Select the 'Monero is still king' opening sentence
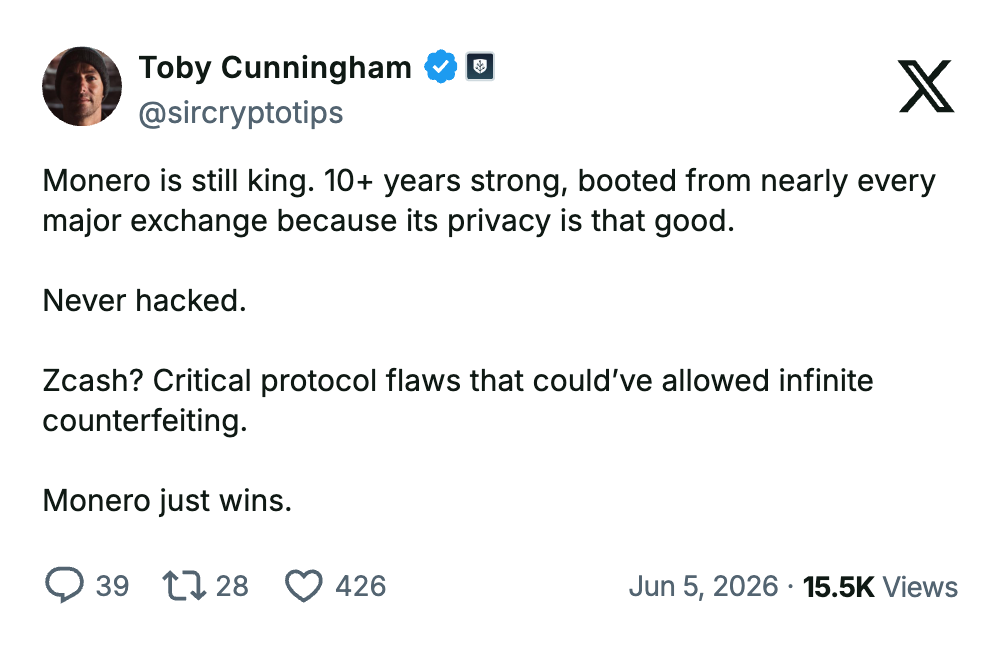 (x=179, y=181)
